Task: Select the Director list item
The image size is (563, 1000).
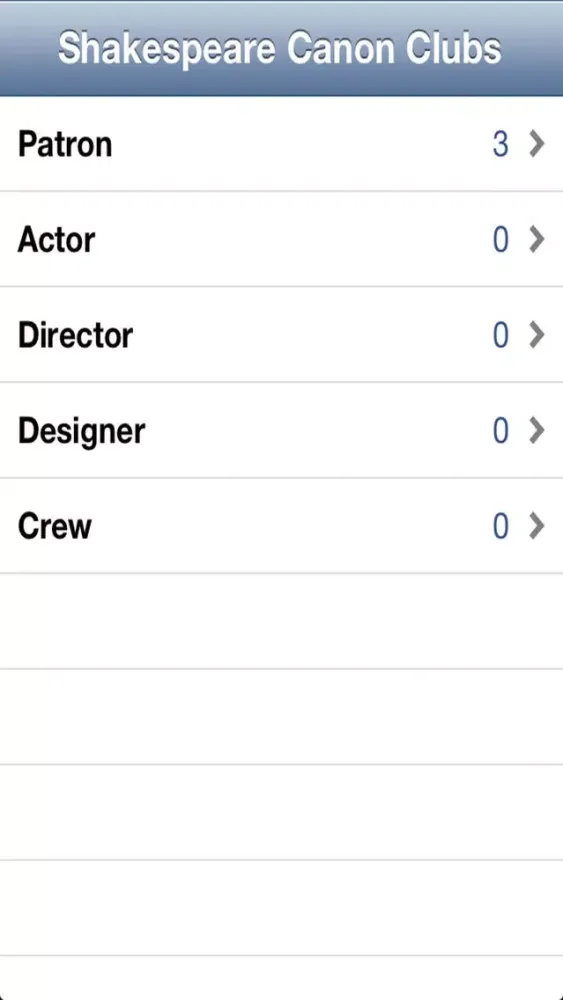Action: 281,335
